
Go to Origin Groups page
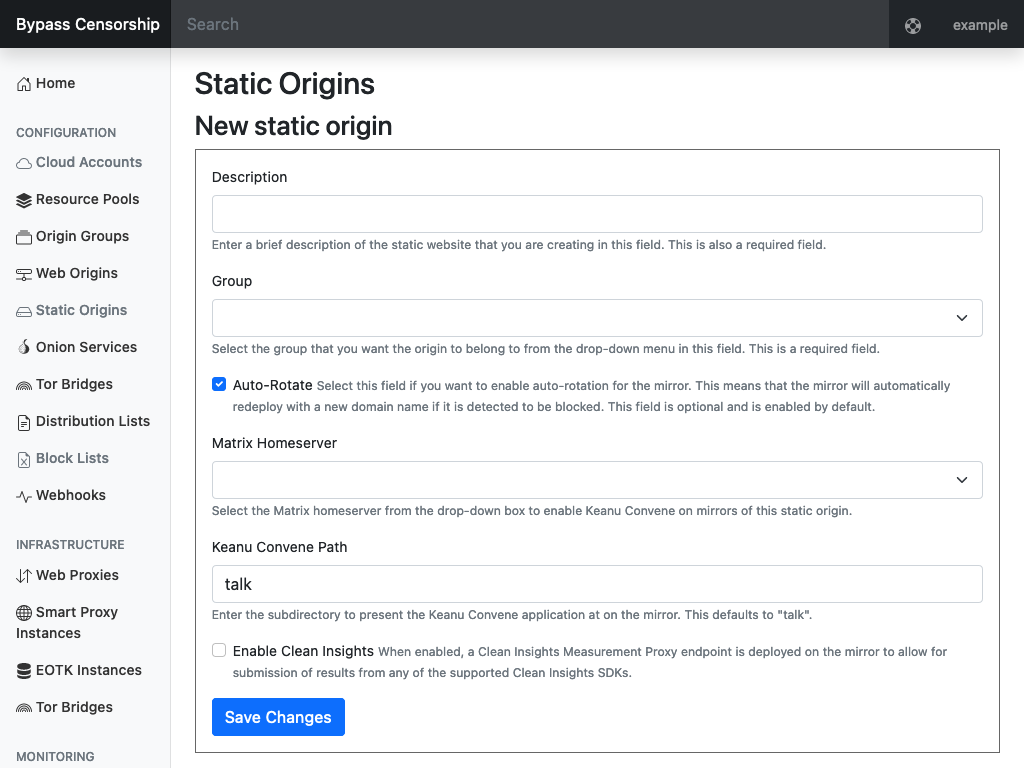(x=82, y=237)
